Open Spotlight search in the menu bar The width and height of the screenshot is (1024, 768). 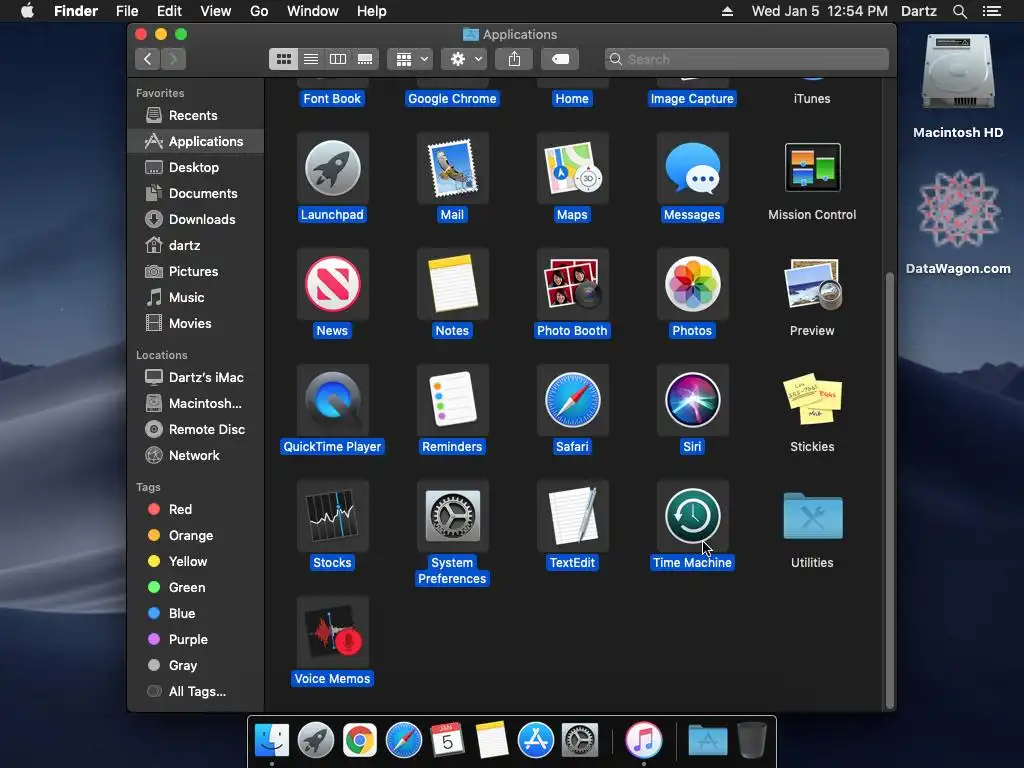coord(959,11)
